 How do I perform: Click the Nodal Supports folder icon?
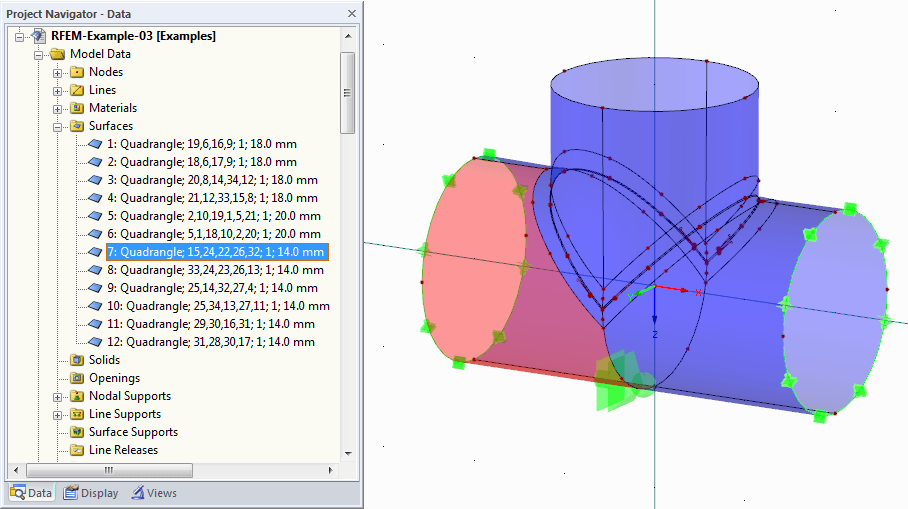(x=76, y=396)
